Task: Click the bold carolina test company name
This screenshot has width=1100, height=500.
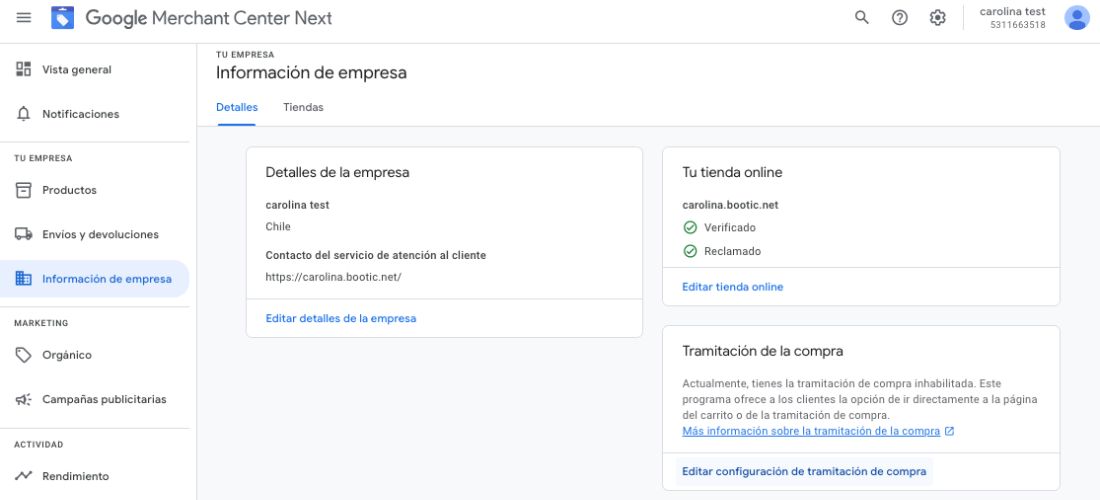Action: (x=297, y=205)
